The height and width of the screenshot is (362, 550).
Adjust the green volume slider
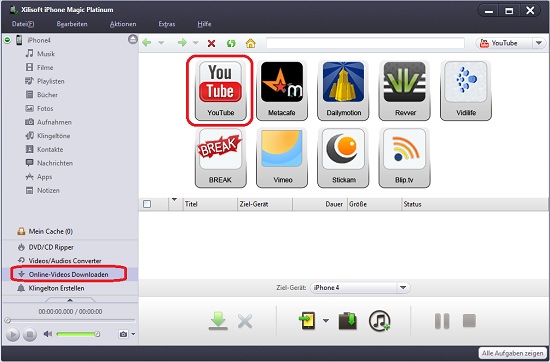pyautogui.click(x=78, y=334)
